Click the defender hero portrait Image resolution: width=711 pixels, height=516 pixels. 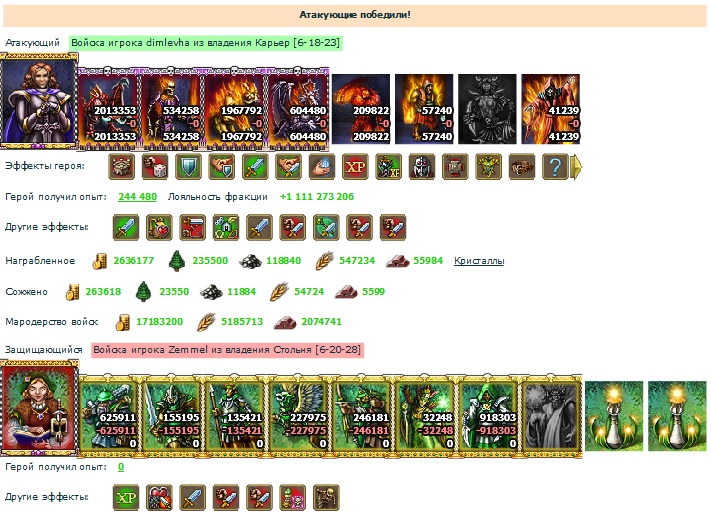(39, 408)
